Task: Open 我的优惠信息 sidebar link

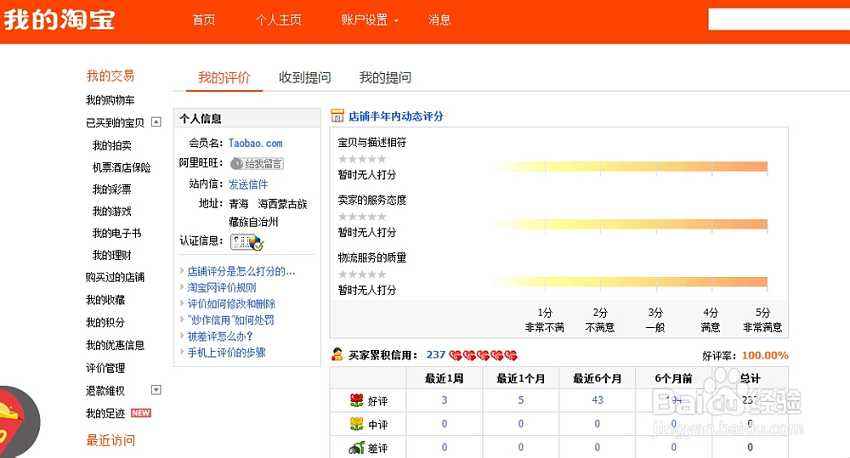Action: 115,345
